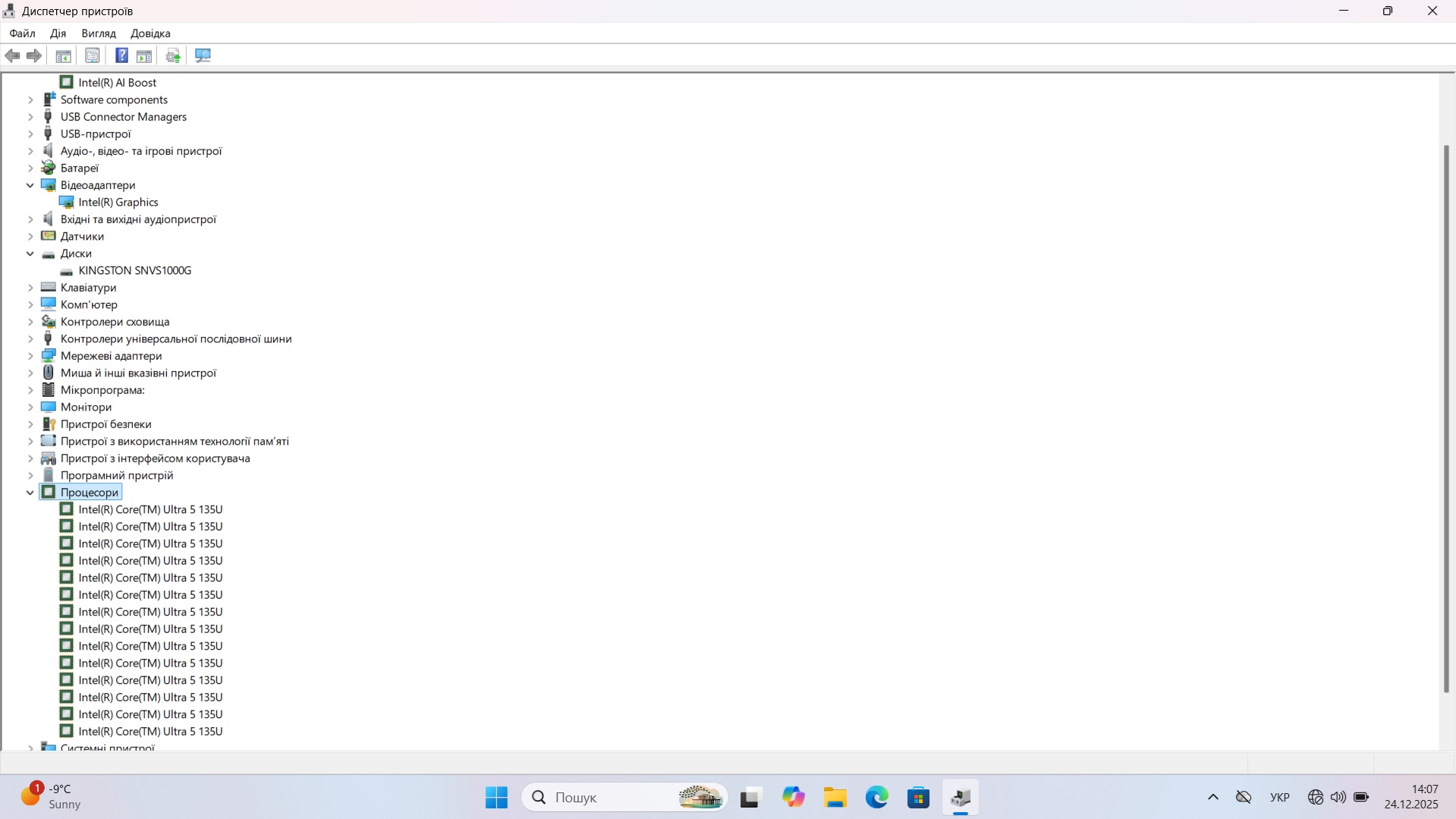The height and width of the screenshot is (819, 1456).
Task: Open Properties from the toolbar icon
Action: 93,55
